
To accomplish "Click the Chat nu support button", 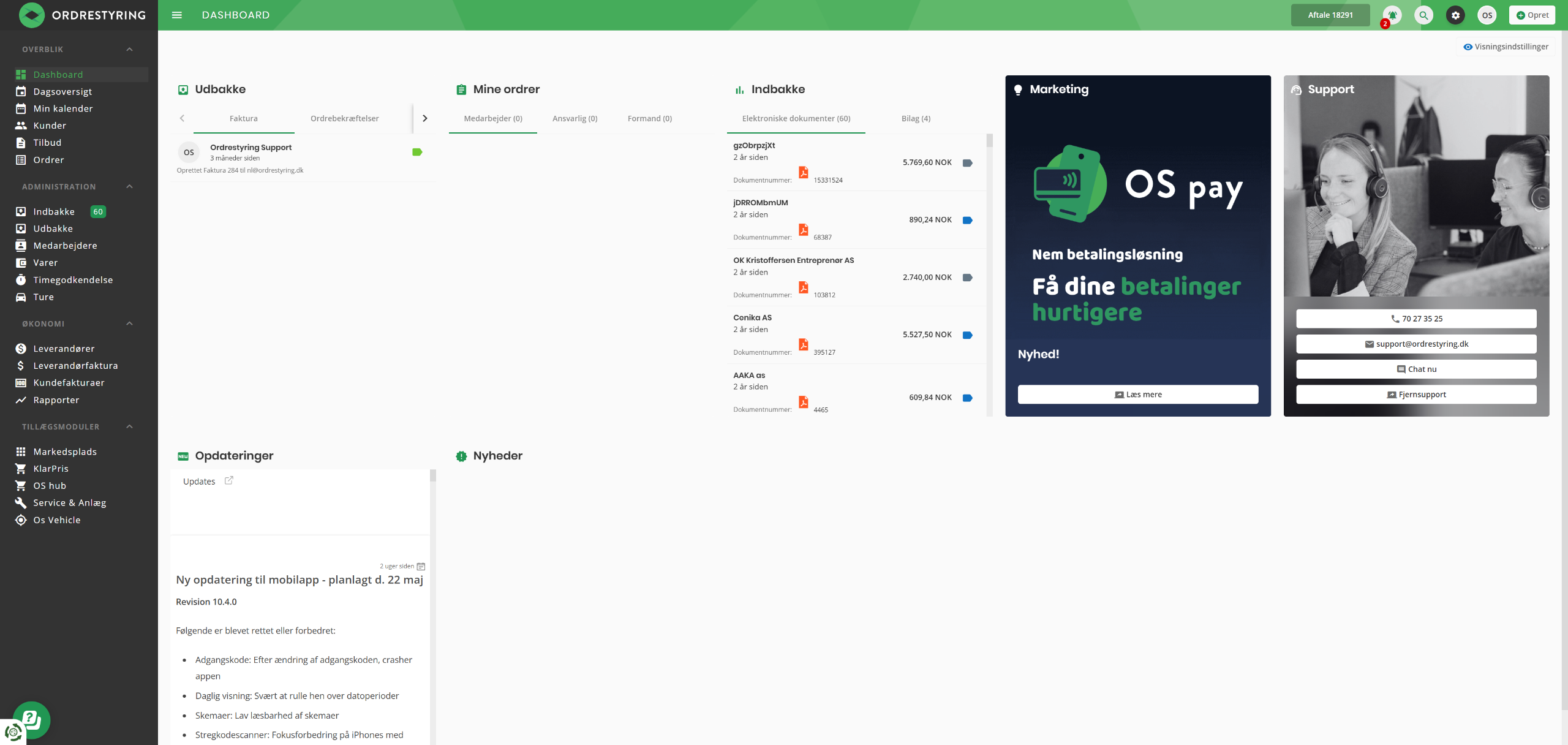I will (1415, 369).
